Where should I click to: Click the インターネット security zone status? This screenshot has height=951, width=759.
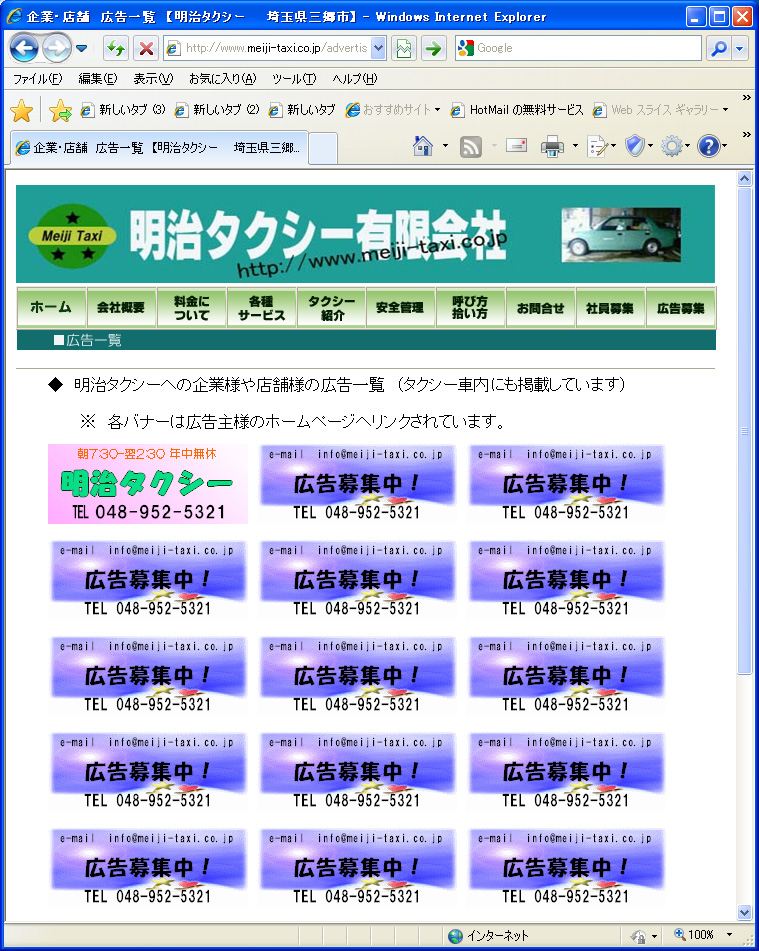click(488, 936)
